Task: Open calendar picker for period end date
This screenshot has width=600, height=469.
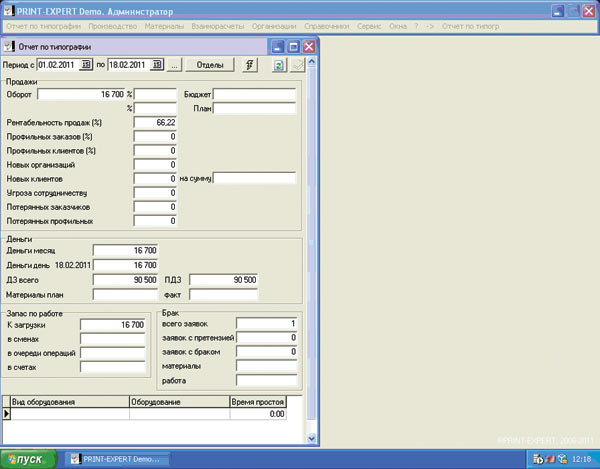Action: (x=157, y=65)
